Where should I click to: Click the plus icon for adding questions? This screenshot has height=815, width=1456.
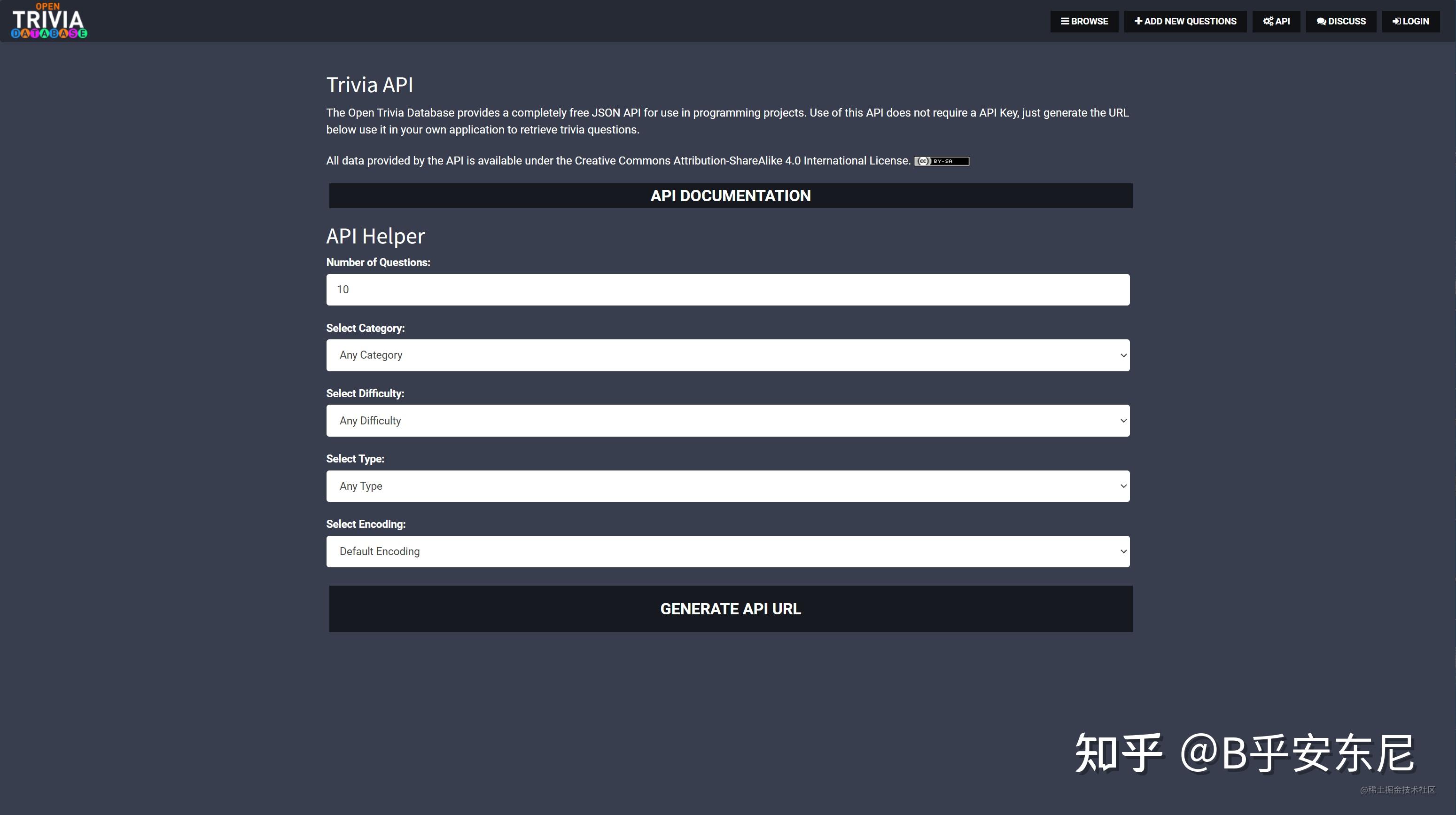tap(1138, 21)
